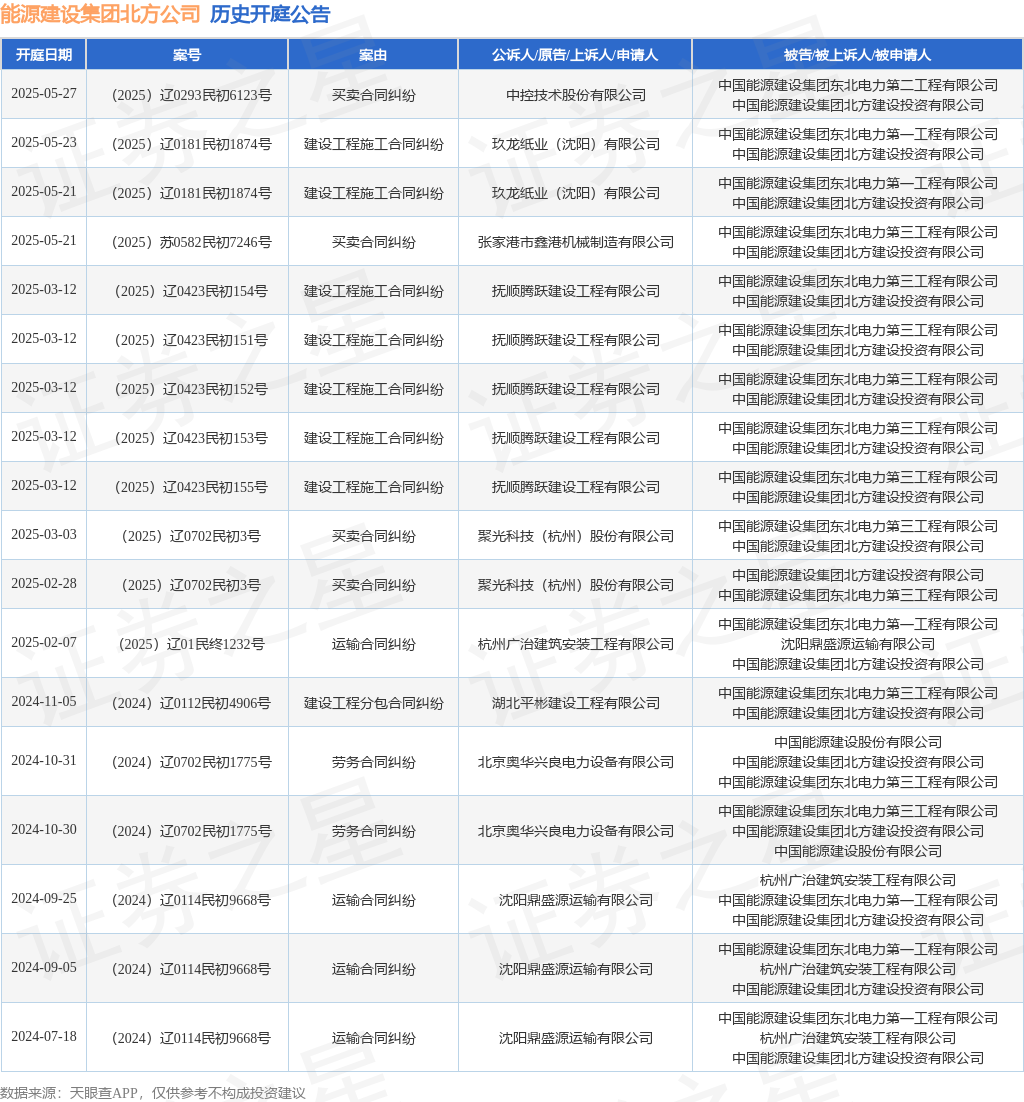Click 中国能源建设股份有限公司 in 2024-10-30 row
1024x1102 pixels.
pos(857,851)
